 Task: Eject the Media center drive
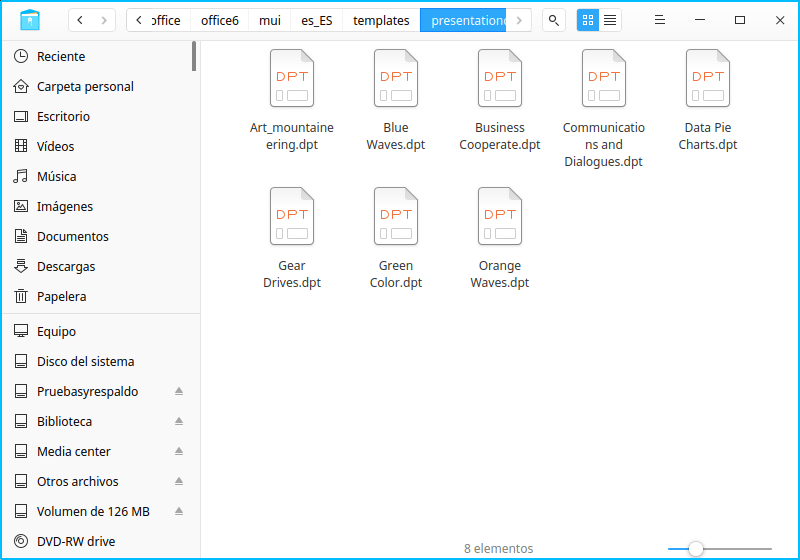pos(179,451)
